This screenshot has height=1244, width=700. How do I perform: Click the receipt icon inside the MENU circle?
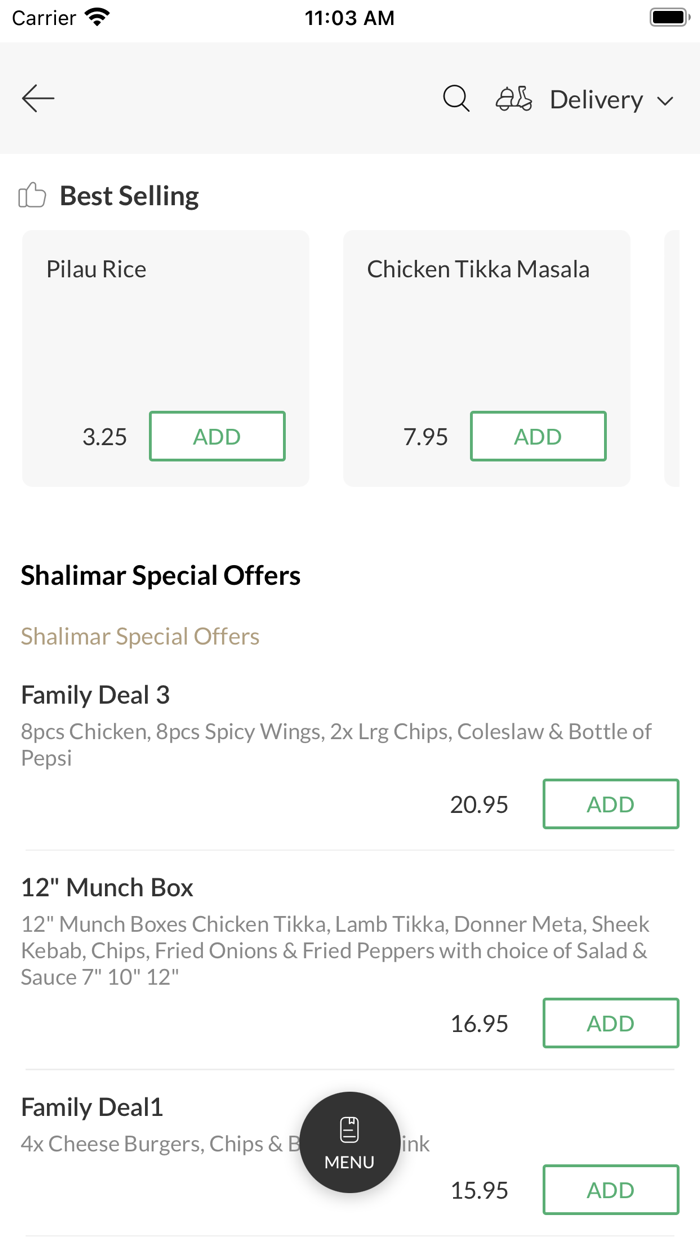tap(349, 1128)
